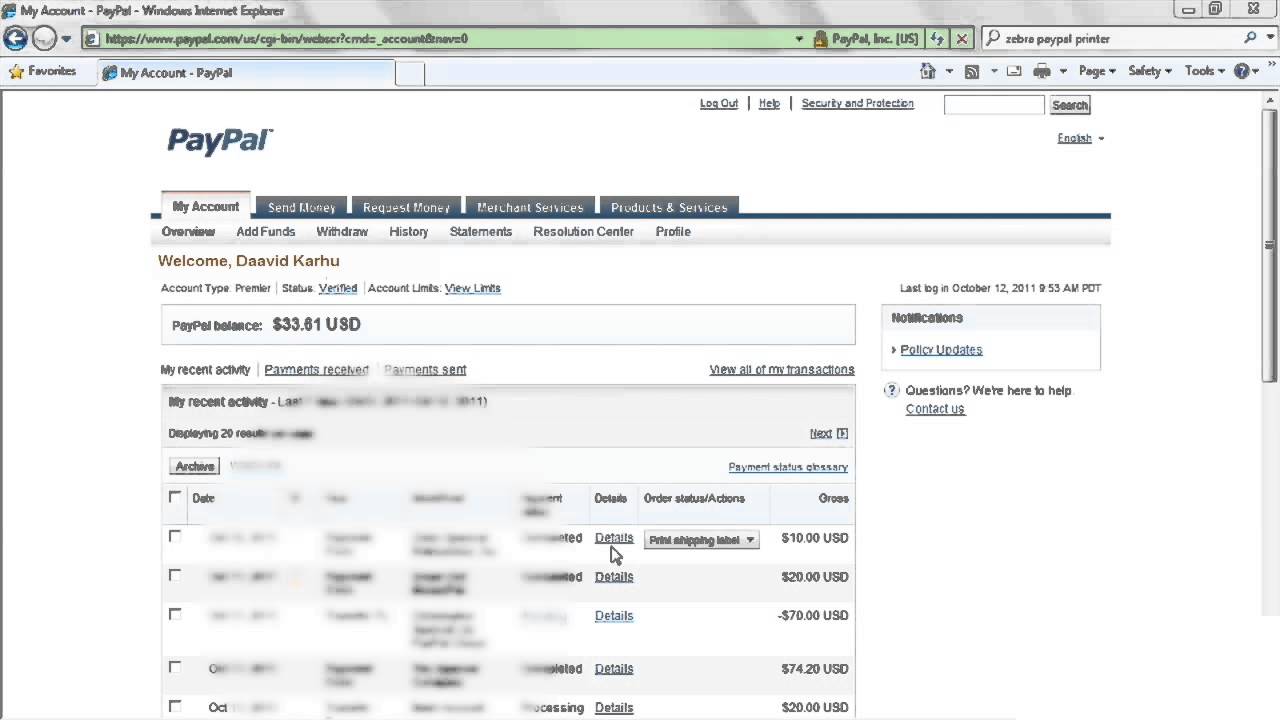Click the Archive button
This screenshot has width=1280, height=720.
coord(195,467)
